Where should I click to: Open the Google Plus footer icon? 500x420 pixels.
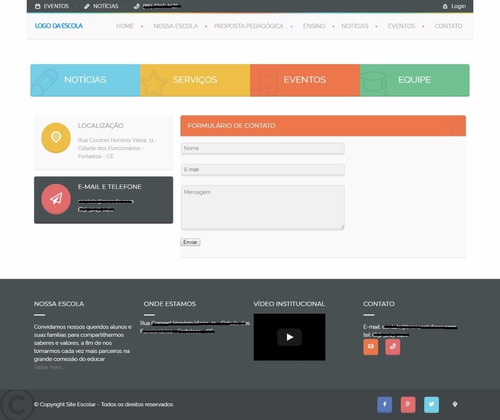pyautogui.click(x=408, y=405)
